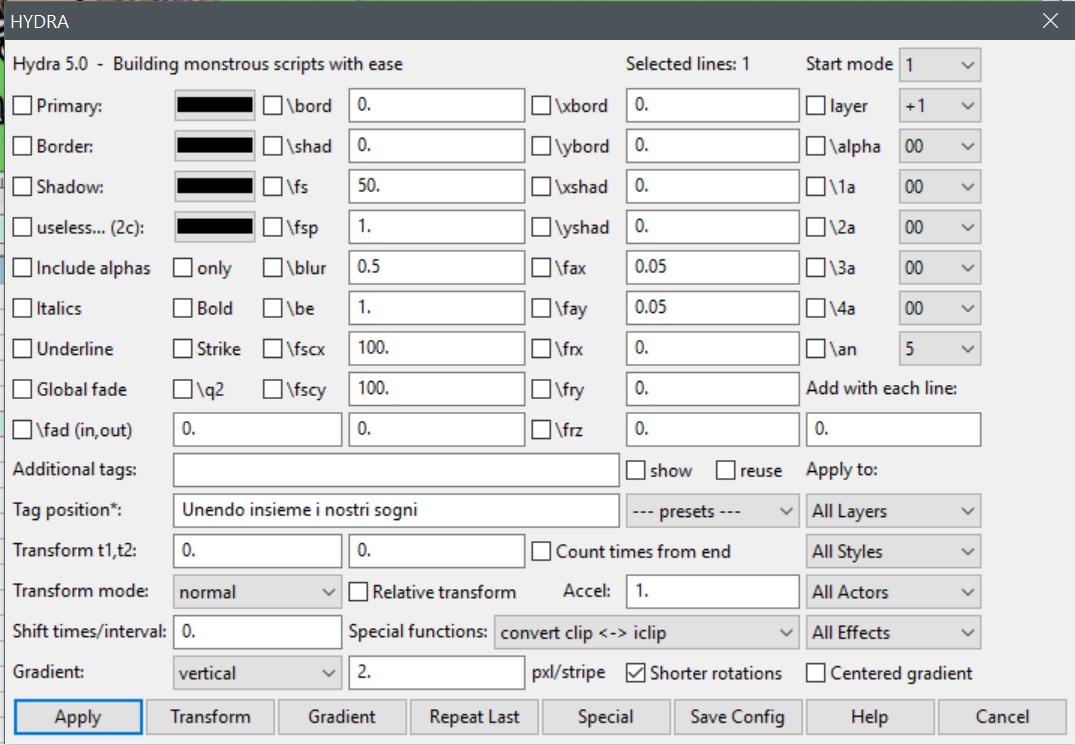Open the presets dropdown
The width and height of the screenshot is (1075, 745).
click(x=712, y=511)
